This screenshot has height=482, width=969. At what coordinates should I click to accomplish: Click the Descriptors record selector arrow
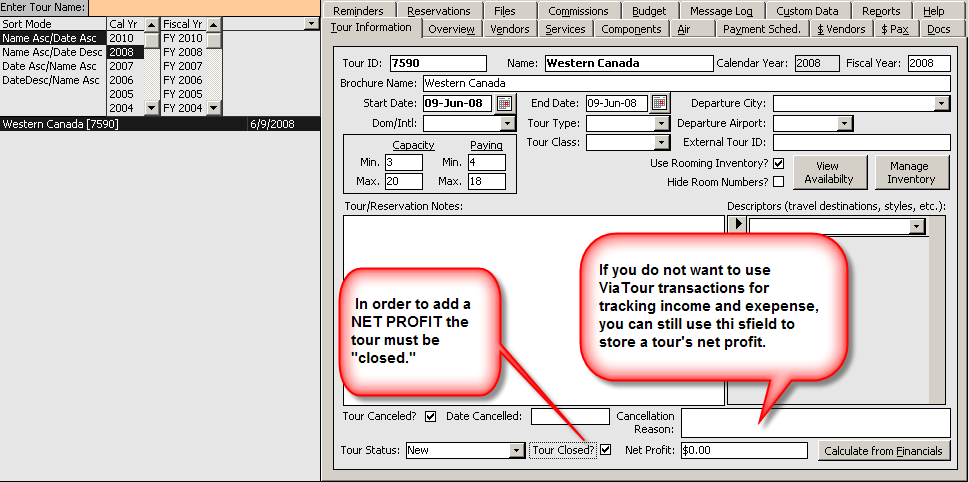click(x=738, y=226)
